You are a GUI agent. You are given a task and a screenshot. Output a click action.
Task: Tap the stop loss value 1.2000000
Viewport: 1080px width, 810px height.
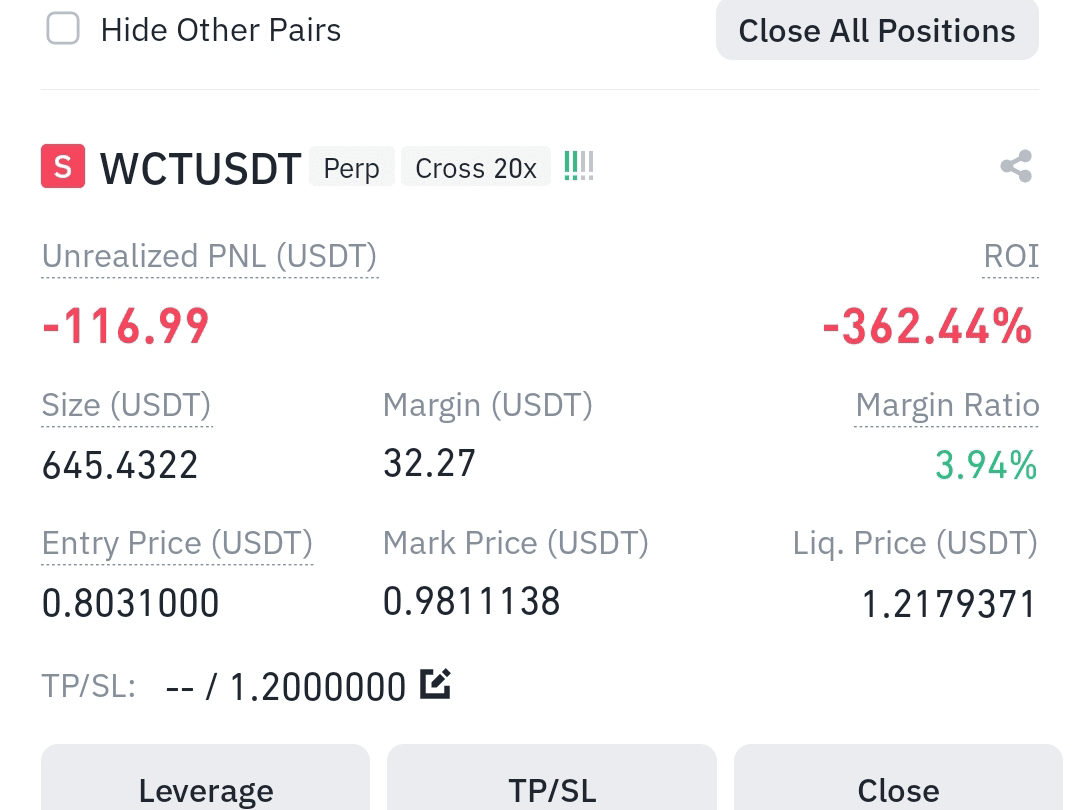tap(318, 687)
